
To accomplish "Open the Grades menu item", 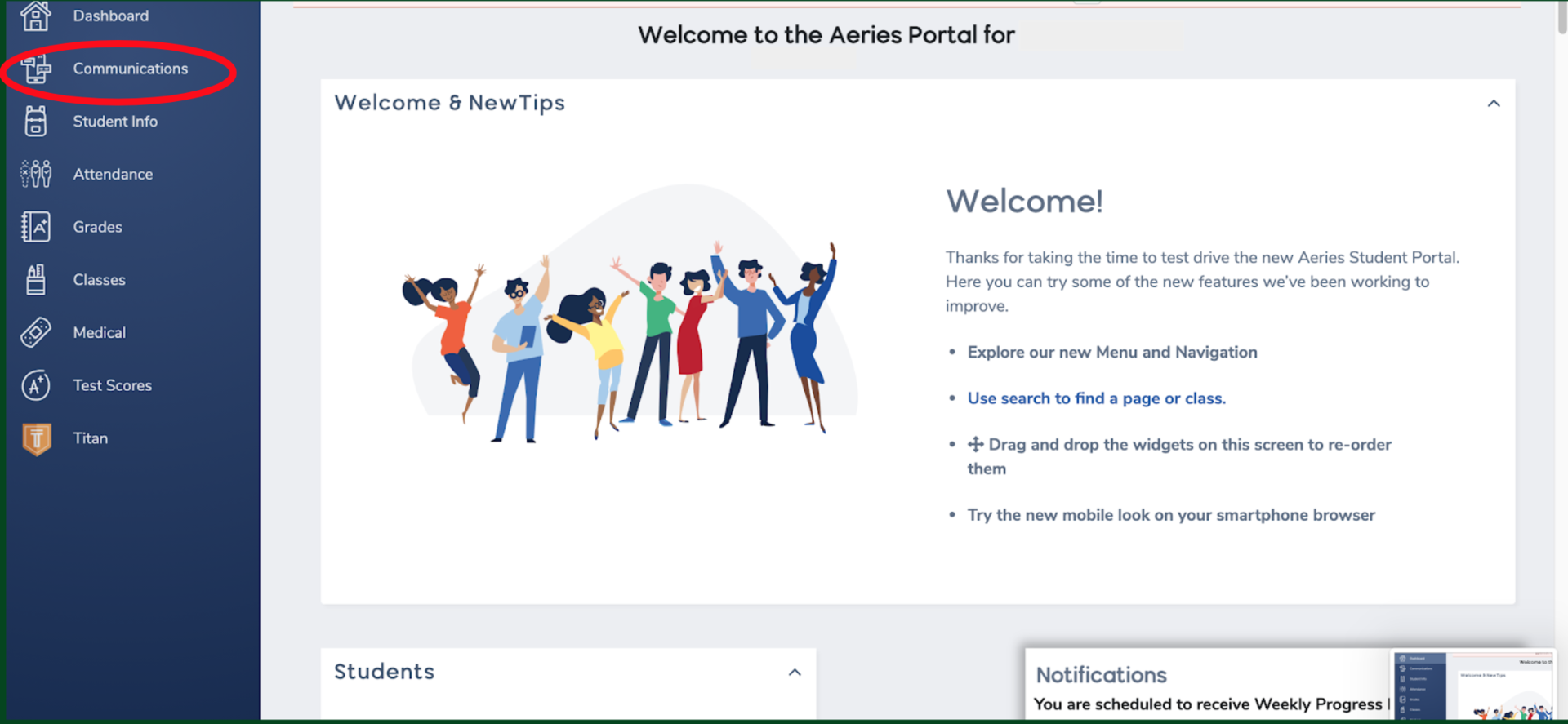I will pyautogui.click(x=98, y=227).
